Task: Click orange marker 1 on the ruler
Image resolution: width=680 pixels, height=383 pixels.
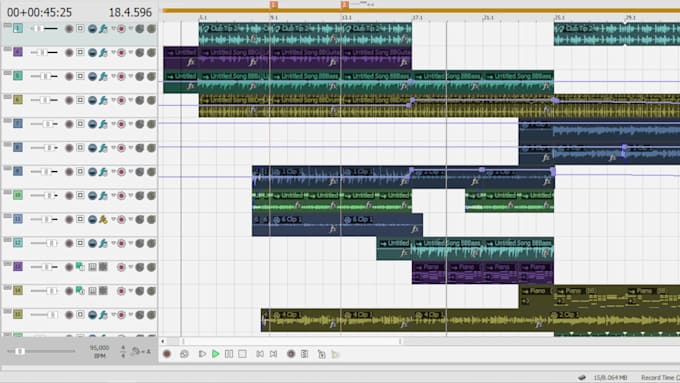Action: click(x=274, y=5)
